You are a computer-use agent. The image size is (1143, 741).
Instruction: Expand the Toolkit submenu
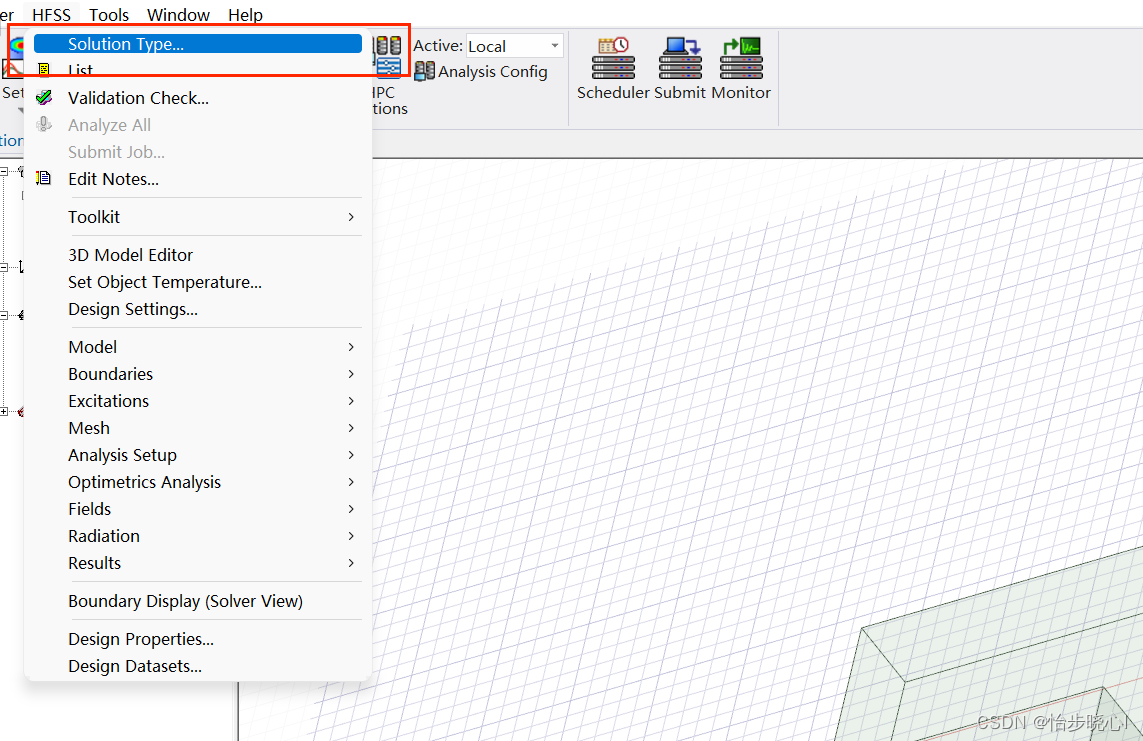pos(198,217)
